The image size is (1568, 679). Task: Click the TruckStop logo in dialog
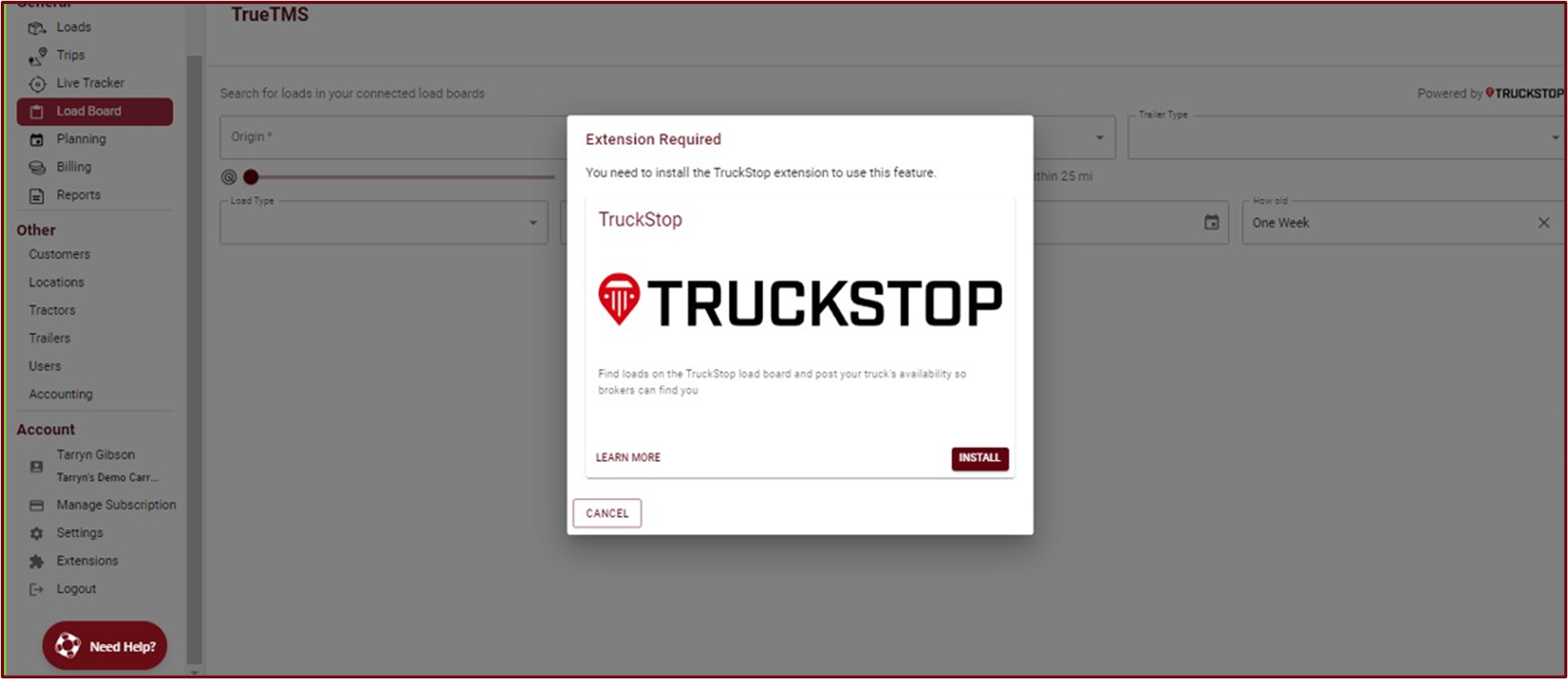pyautogui.click(x=800, y=301)
